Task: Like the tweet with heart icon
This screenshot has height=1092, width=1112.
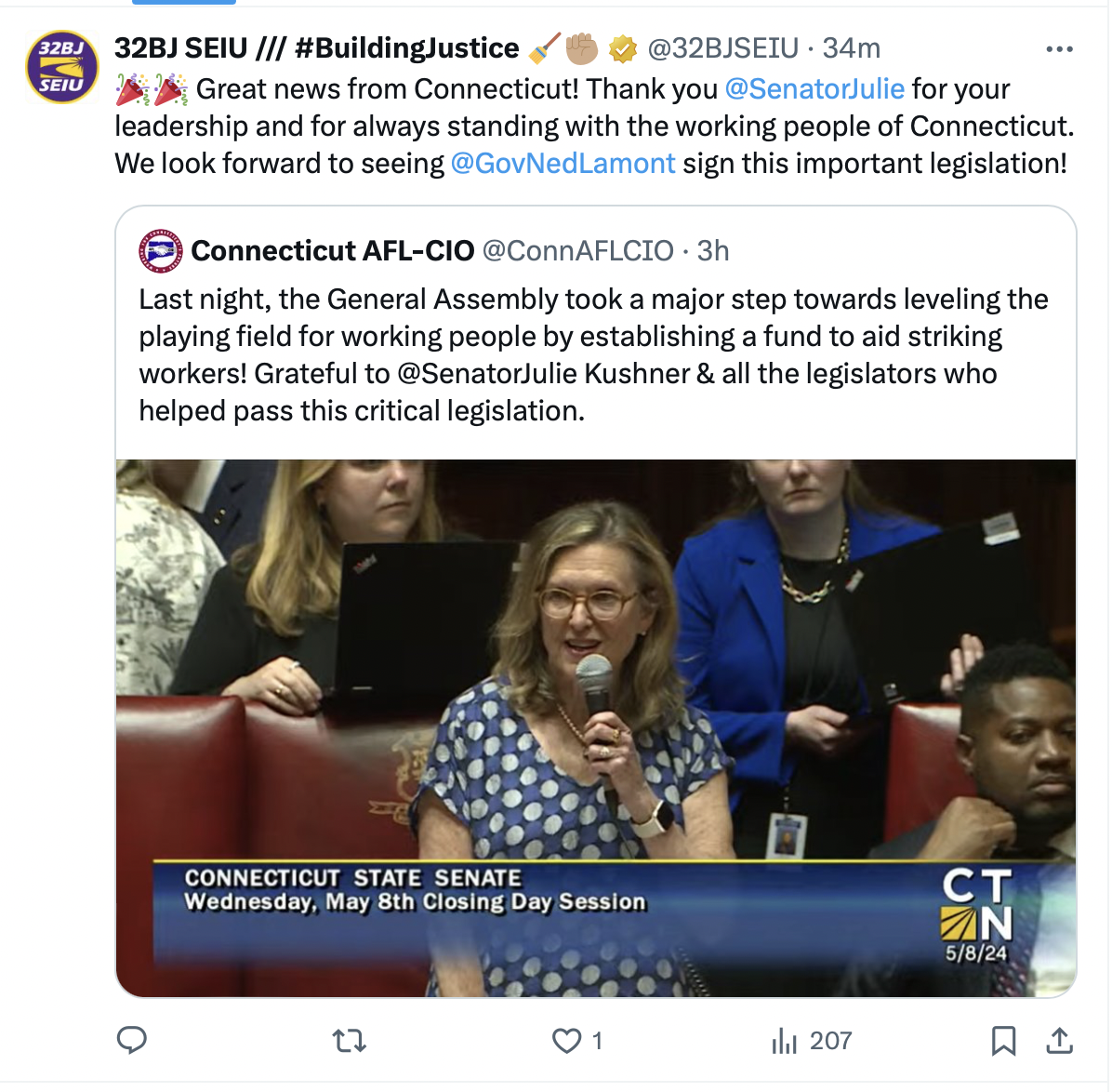Action: click(566, 1041)
